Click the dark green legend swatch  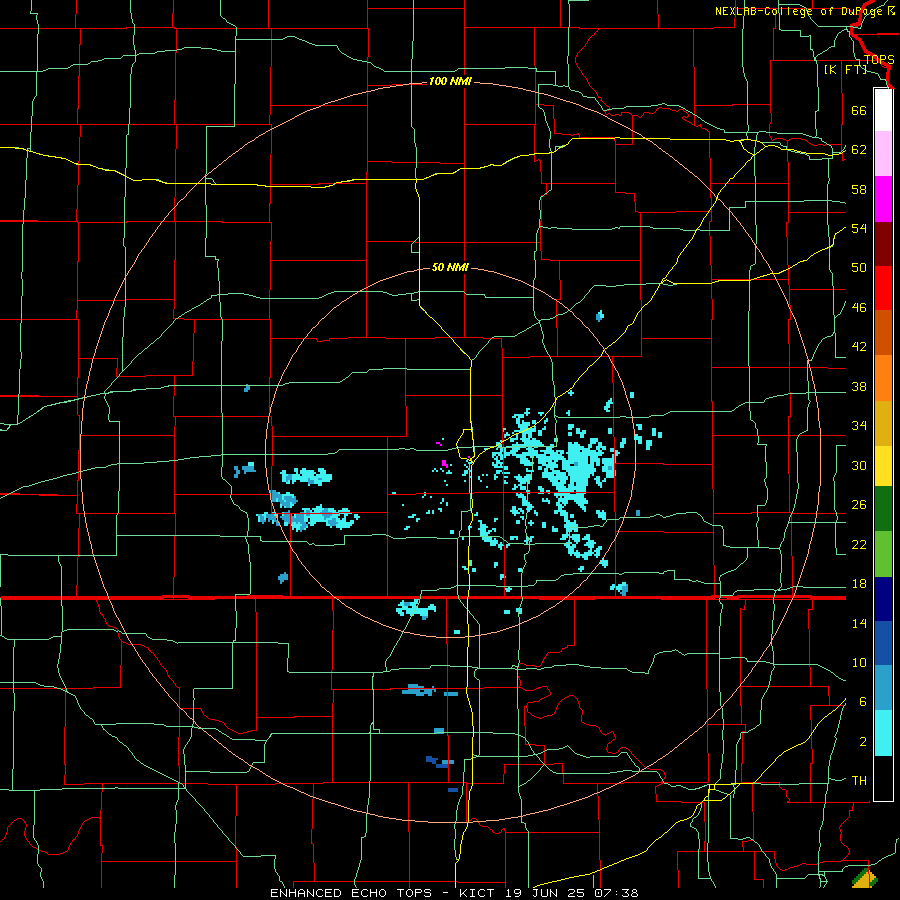pyautogui.click(x=883, y=509)
